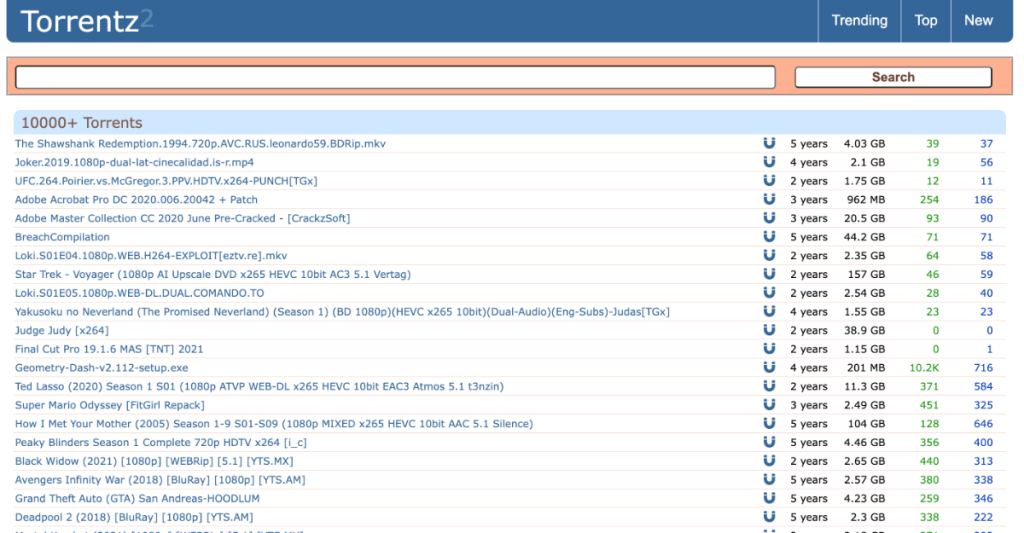The height and width of the screenshot is (533, 1024).
Task: Open Loki.S01E04.1080p.WEB.H264-EXPLOIT link
Action: 151,255
